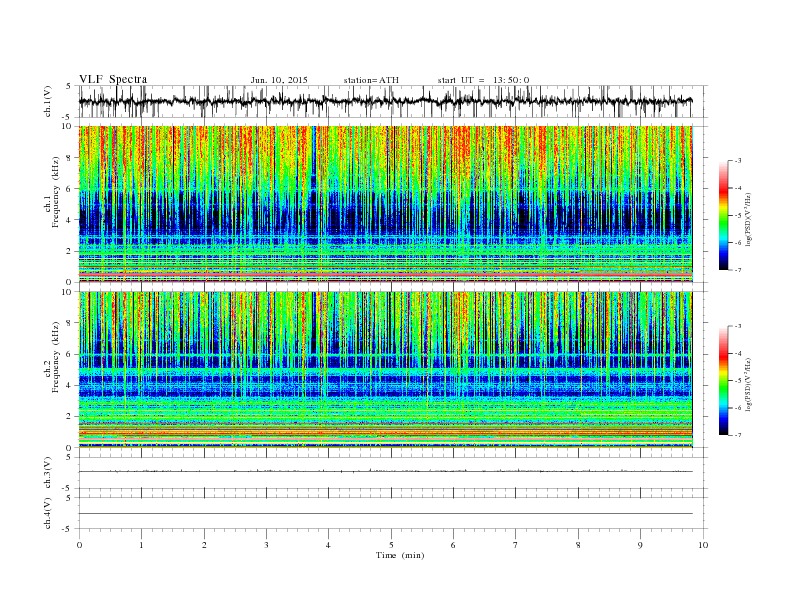Click the "Time (min)" axis label
792x612 pixels.
(400, 555)
